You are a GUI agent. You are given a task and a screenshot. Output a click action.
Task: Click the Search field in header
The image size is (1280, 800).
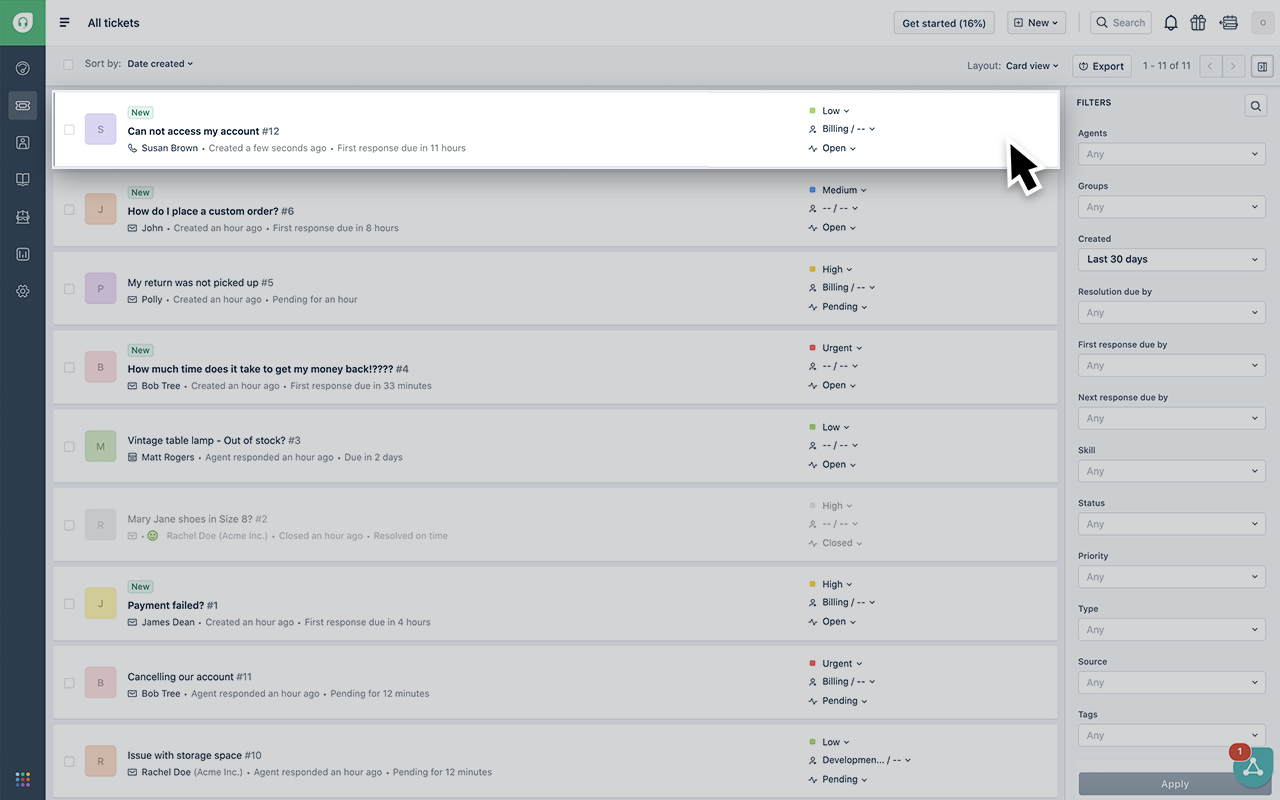[x=1121, y=23]
